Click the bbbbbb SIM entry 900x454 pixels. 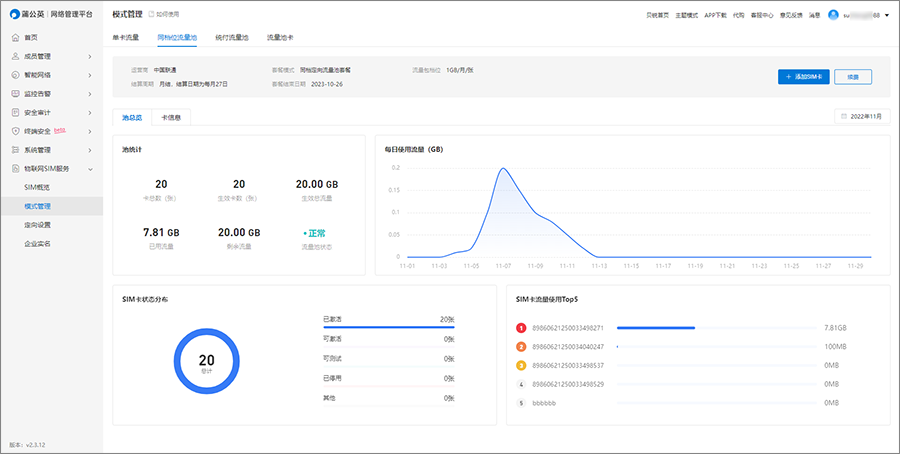[x=544, y=403]
